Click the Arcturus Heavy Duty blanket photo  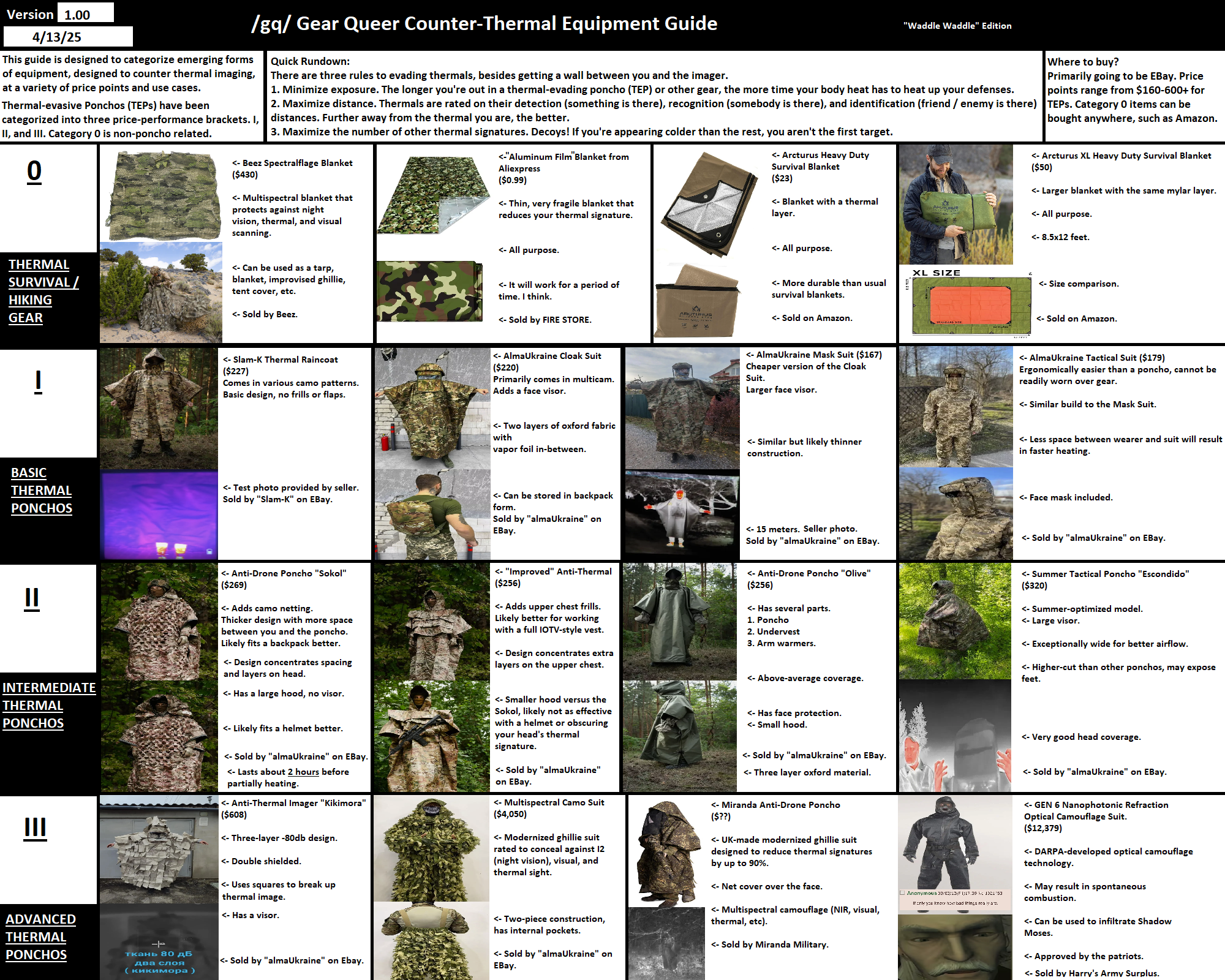[710, 204]
